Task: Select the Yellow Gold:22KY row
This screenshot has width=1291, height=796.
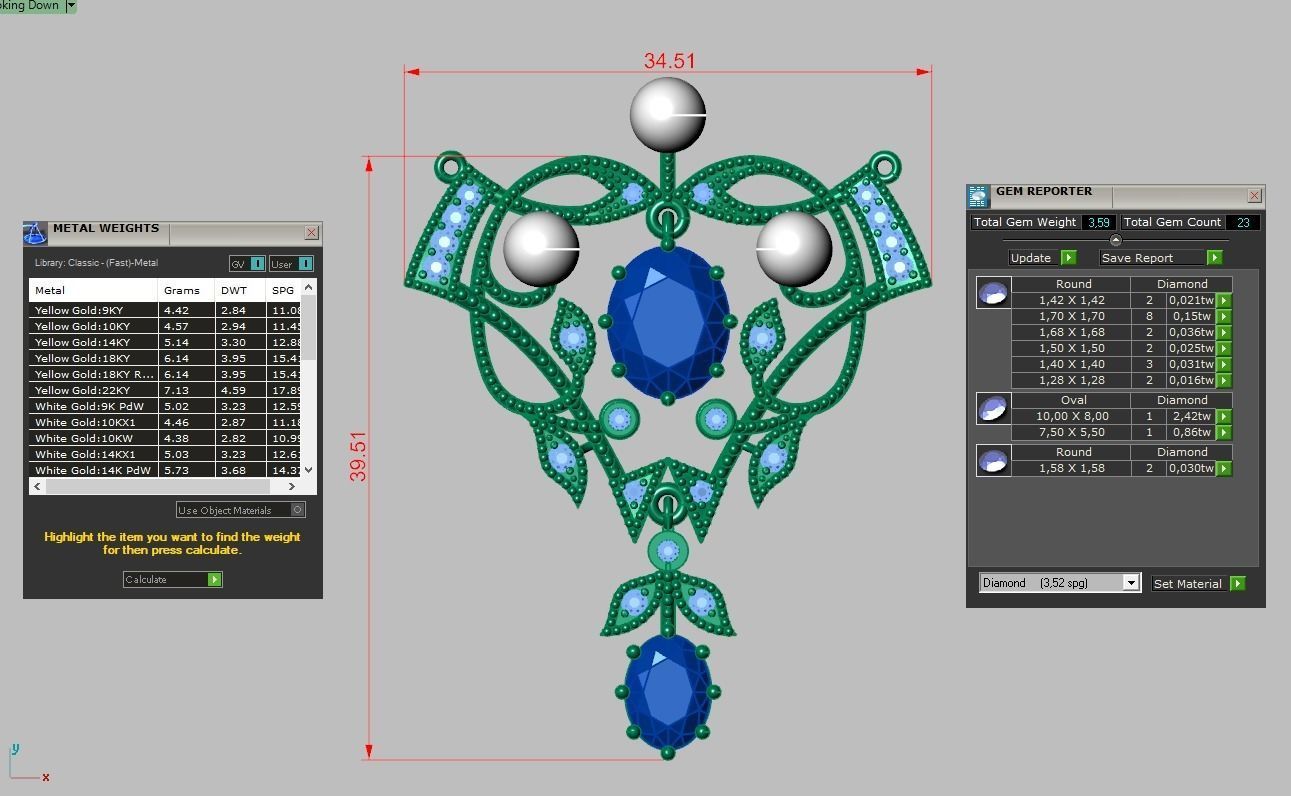Action: click(165, 390)
